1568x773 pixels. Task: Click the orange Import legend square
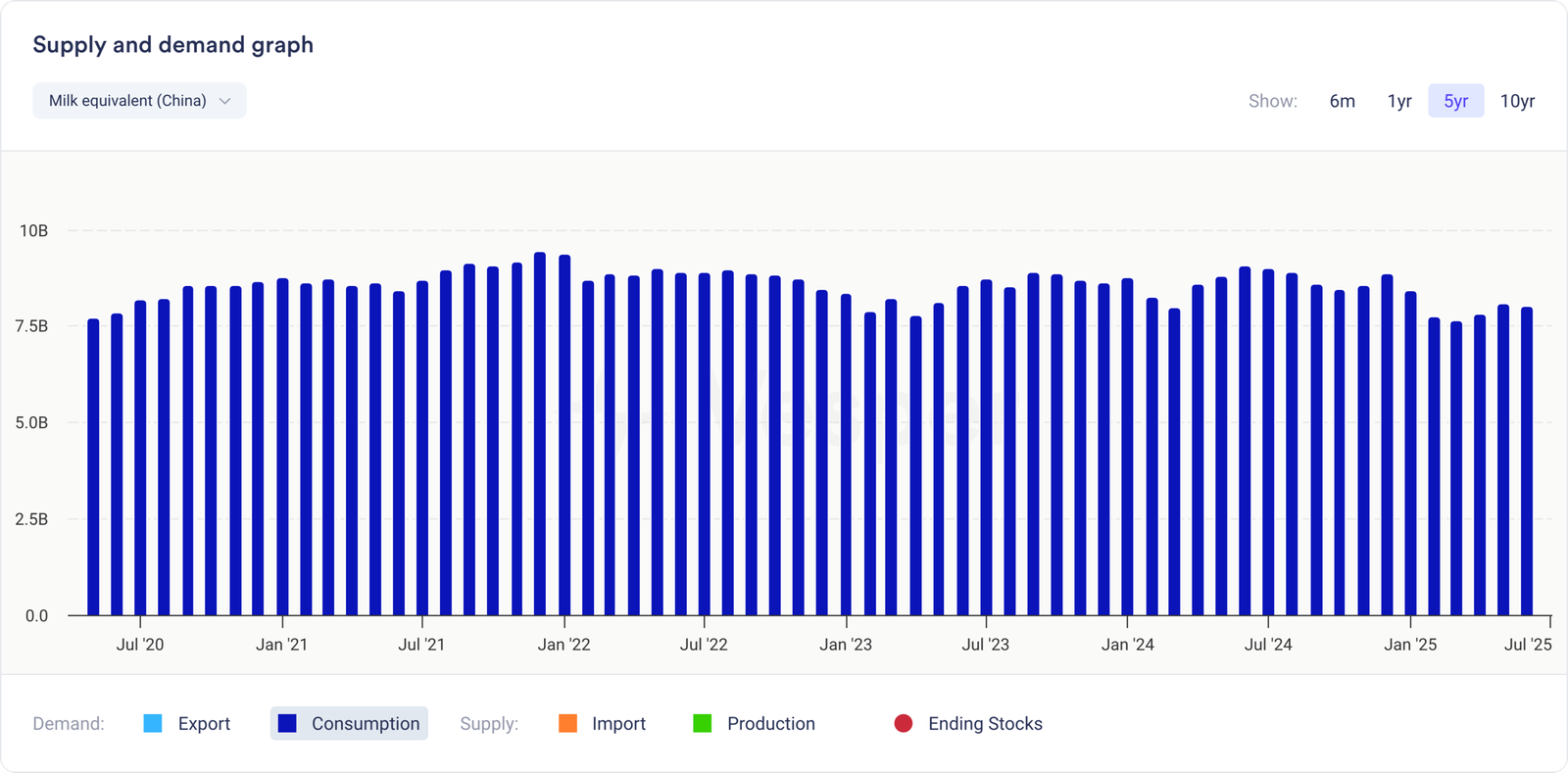point(567,723)
